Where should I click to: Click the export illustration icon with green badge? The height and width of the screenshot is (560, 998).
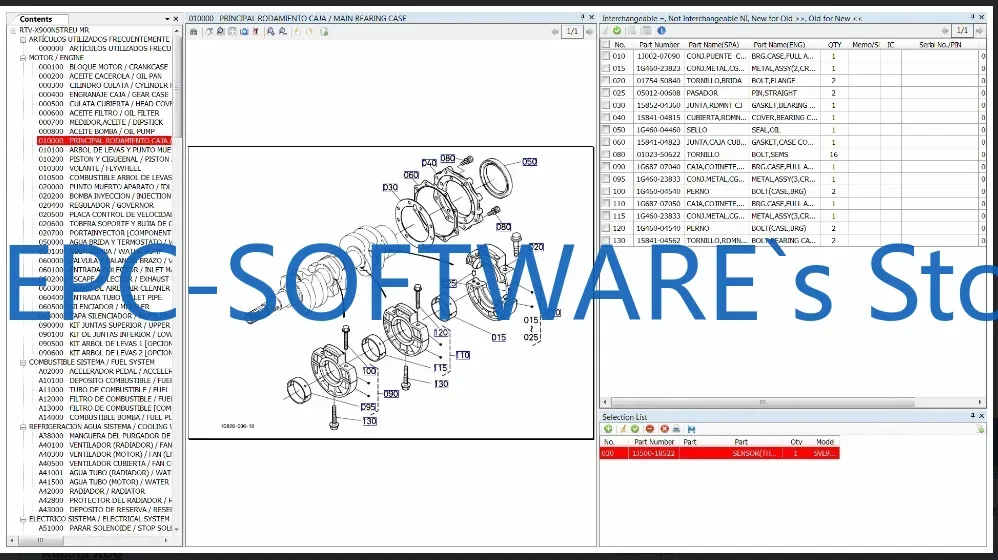coord(324,32)
